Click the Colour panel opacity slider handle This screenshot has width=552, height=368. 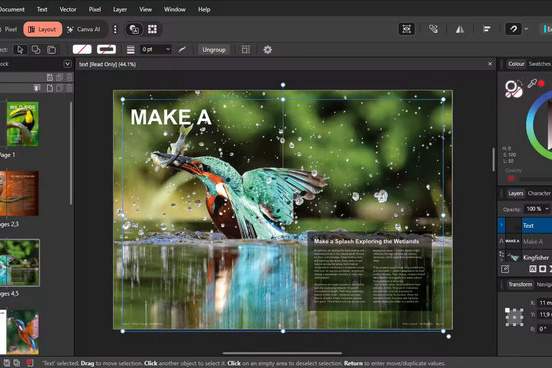511,179
